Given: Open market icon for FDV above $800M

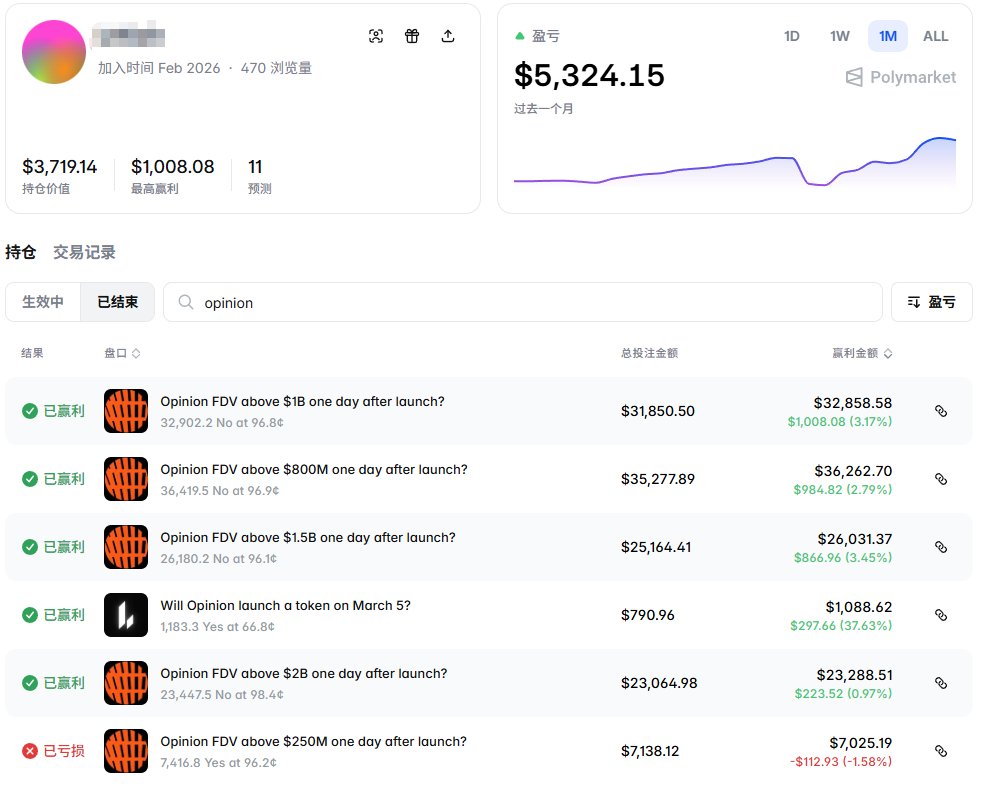Looking at the screenshot, I should (126, 479).
